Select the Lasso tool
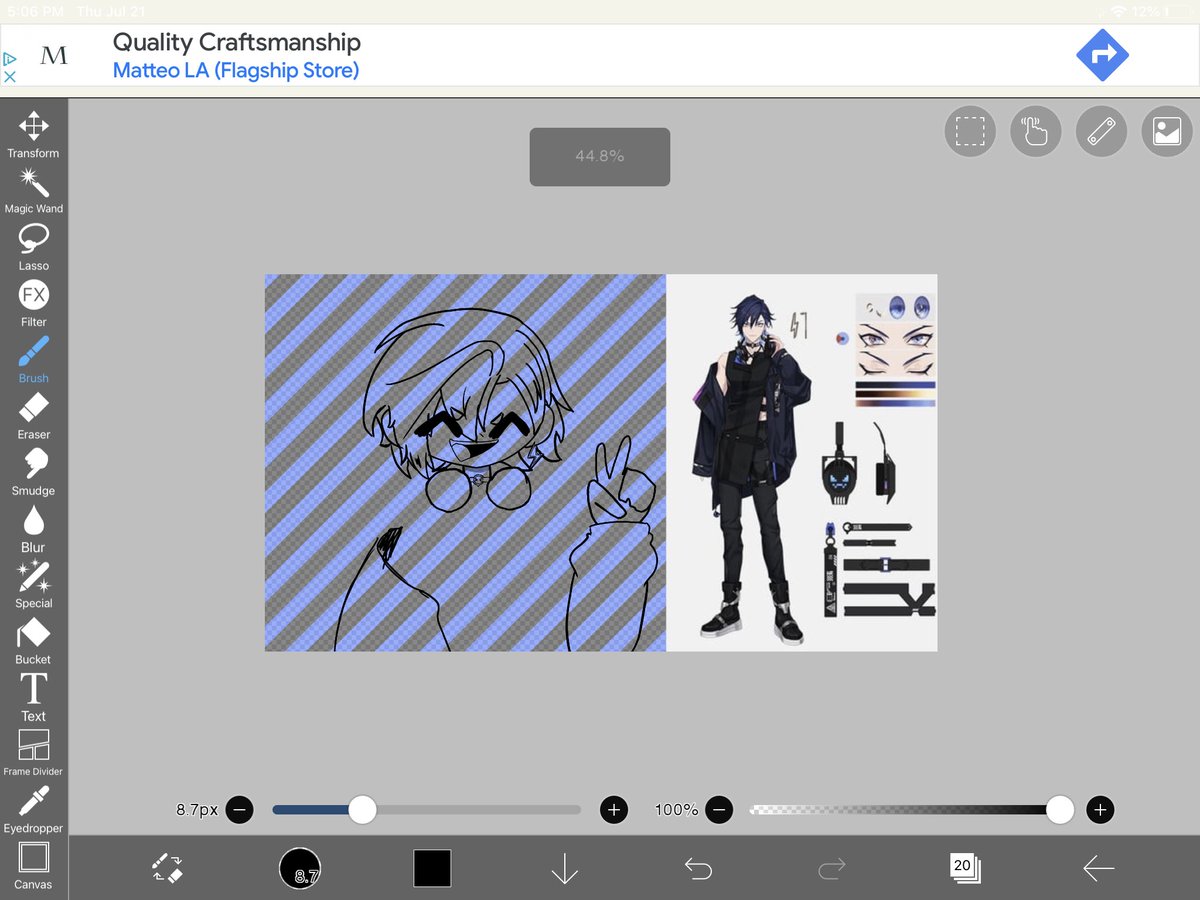The image size is (1200, 900). [33, 247]
